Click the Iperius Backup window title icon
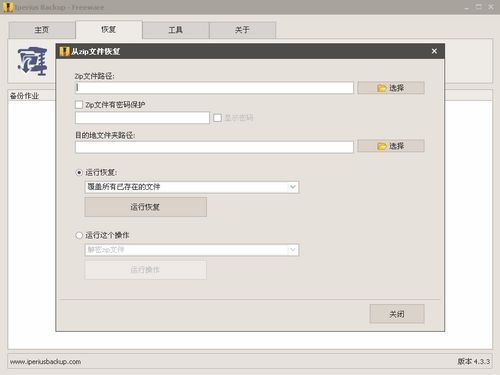 [8, 7]
